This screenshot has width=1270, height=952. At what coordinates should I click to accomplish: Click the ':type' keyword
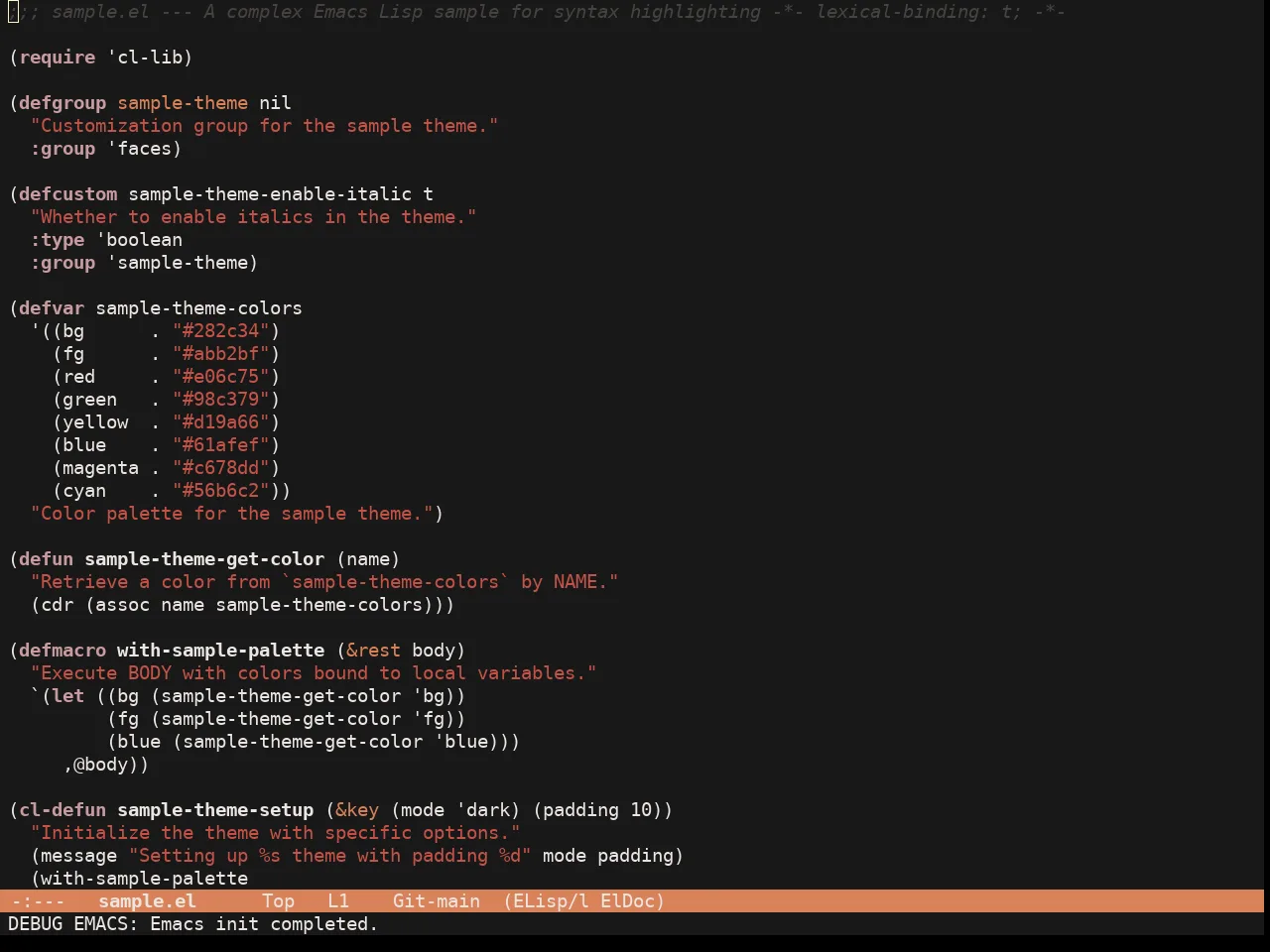(x=58, y=240)
